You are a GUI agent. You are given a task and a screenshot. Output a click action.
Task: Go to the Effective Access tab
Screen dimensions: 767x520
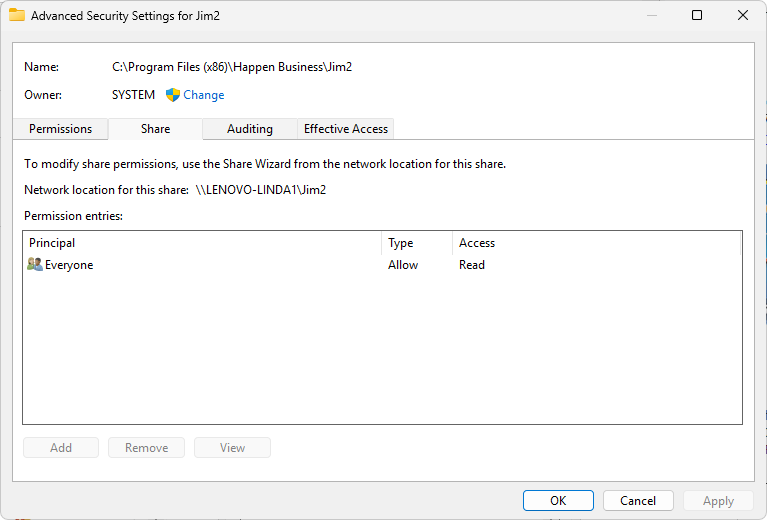(346, 129)
